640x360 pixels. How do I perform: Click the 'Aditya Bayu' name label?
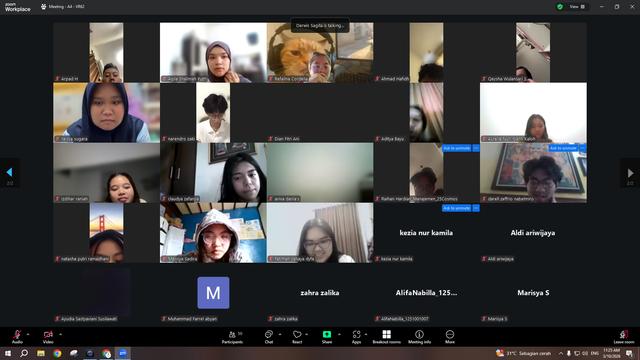tap(392, 139)
